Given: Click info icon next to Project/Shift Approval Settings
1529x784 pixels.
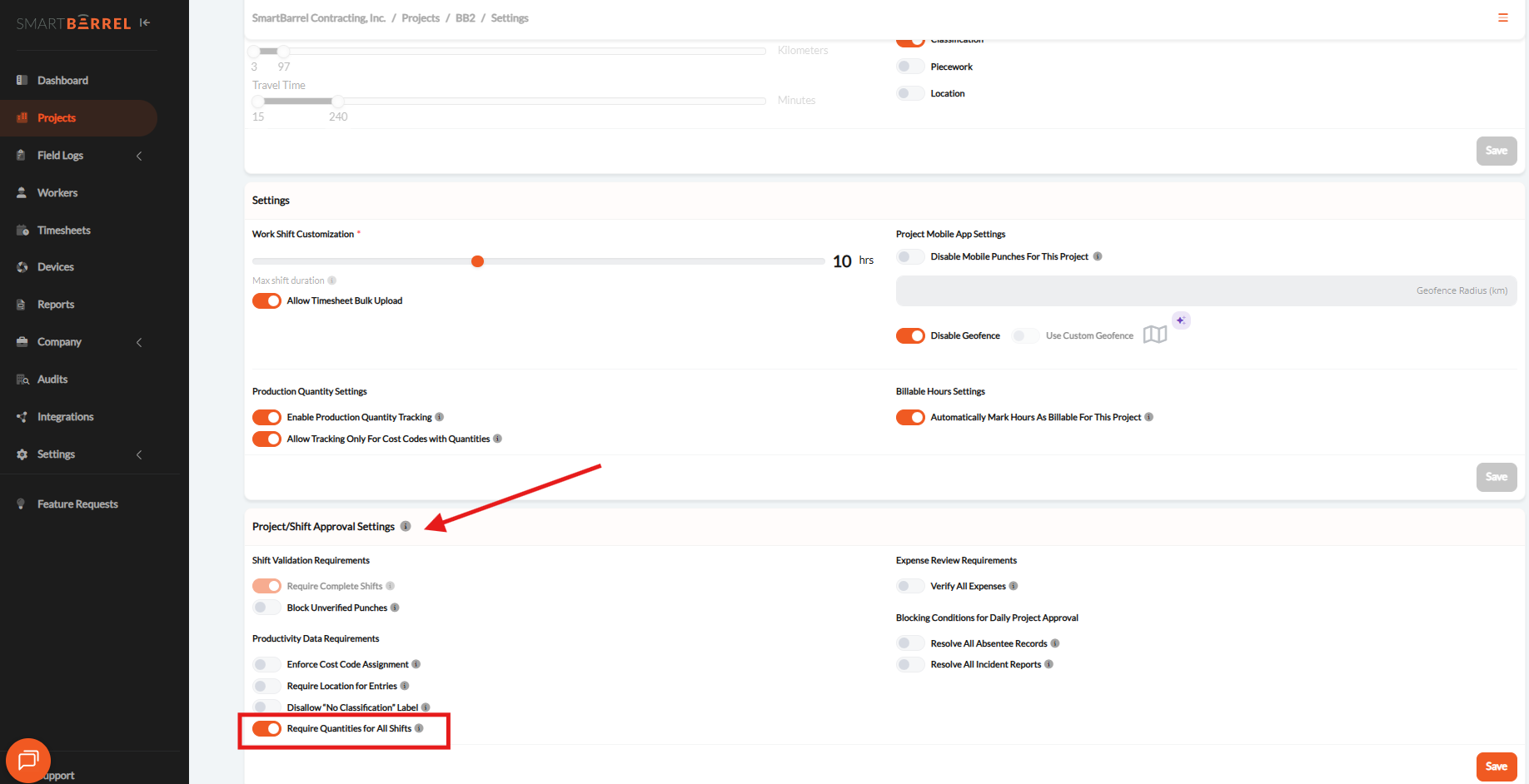Looking at the screenshot, I should click(406, 526).
